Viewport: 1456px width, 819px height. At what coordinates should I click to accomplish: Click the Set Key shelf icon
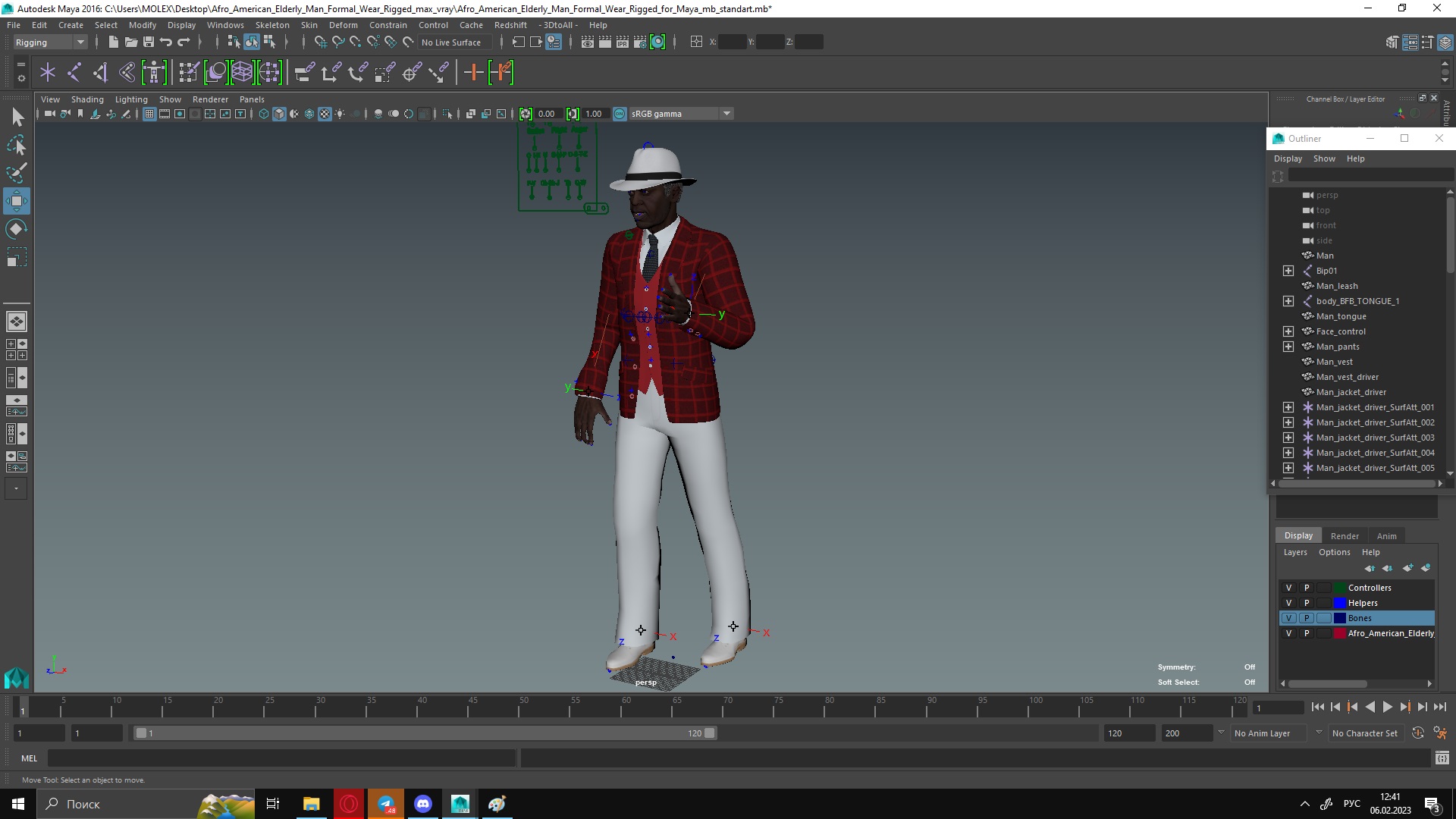[474, 73]
